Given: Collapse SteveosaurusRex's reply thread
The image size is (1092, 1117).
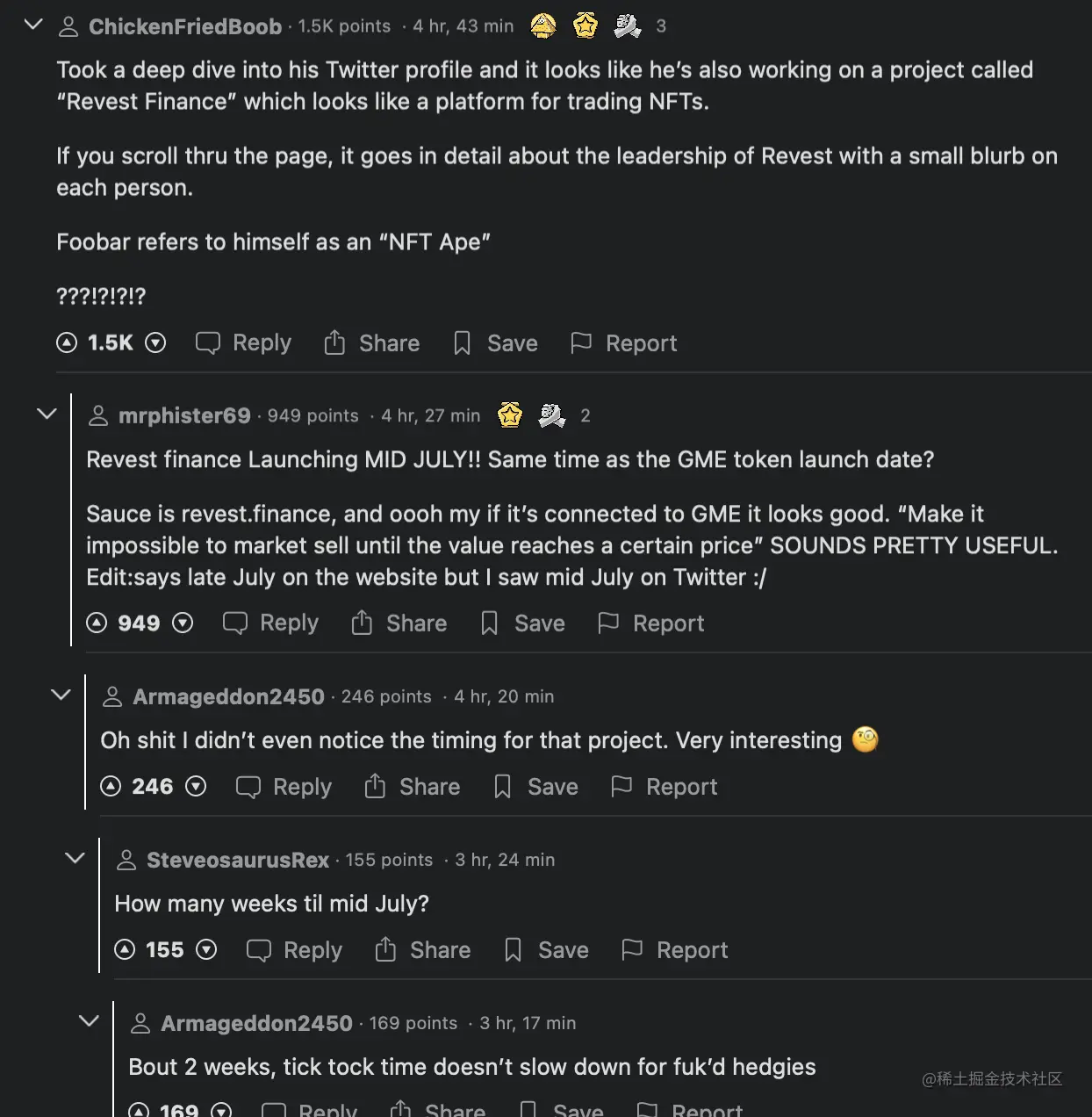Looking at the screenshot, I should coord(75,858).
